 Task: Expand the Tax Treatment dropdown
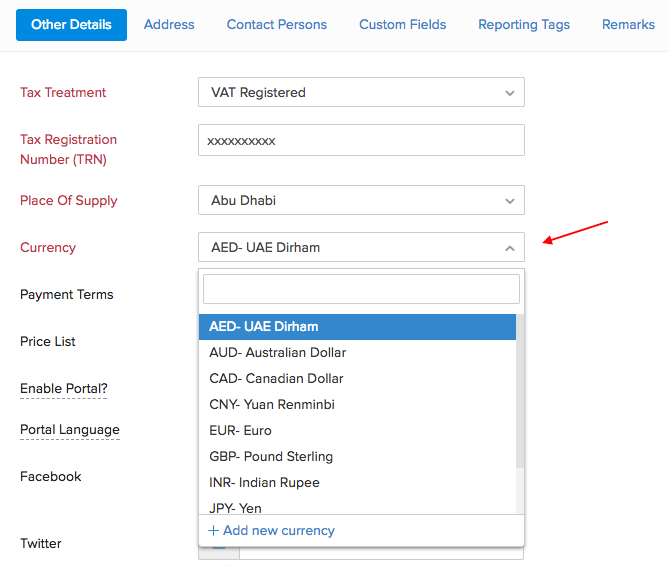click(361, 92)
